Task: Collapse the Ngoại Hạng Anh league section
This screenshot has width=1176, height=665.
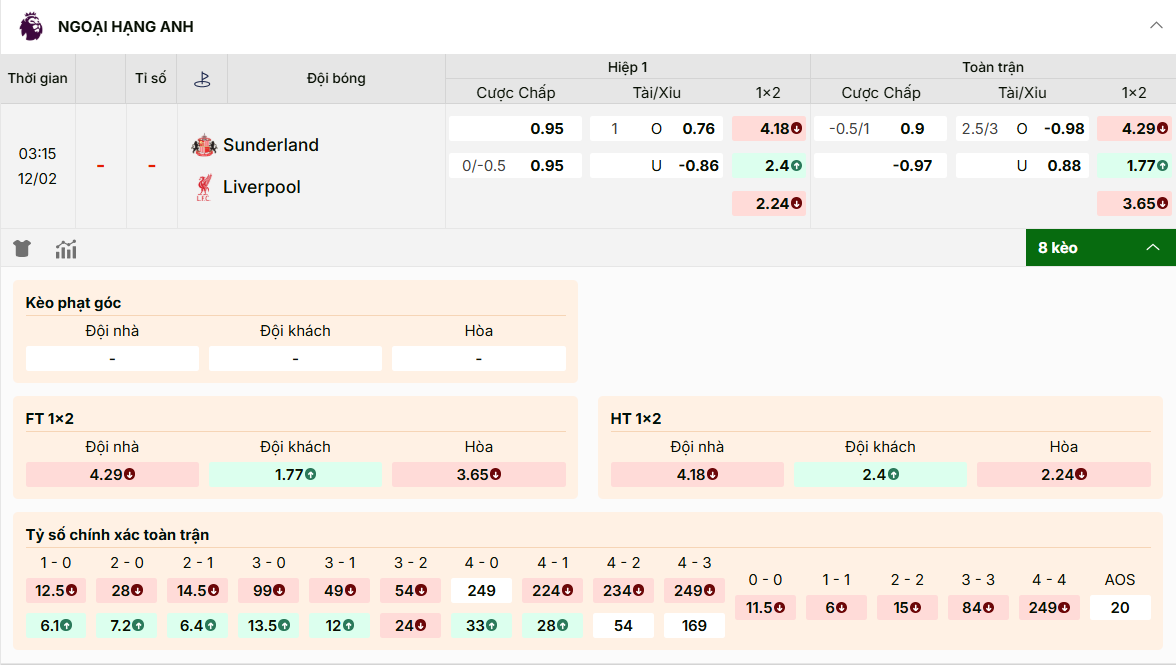Action: [x=1156, y=26]
